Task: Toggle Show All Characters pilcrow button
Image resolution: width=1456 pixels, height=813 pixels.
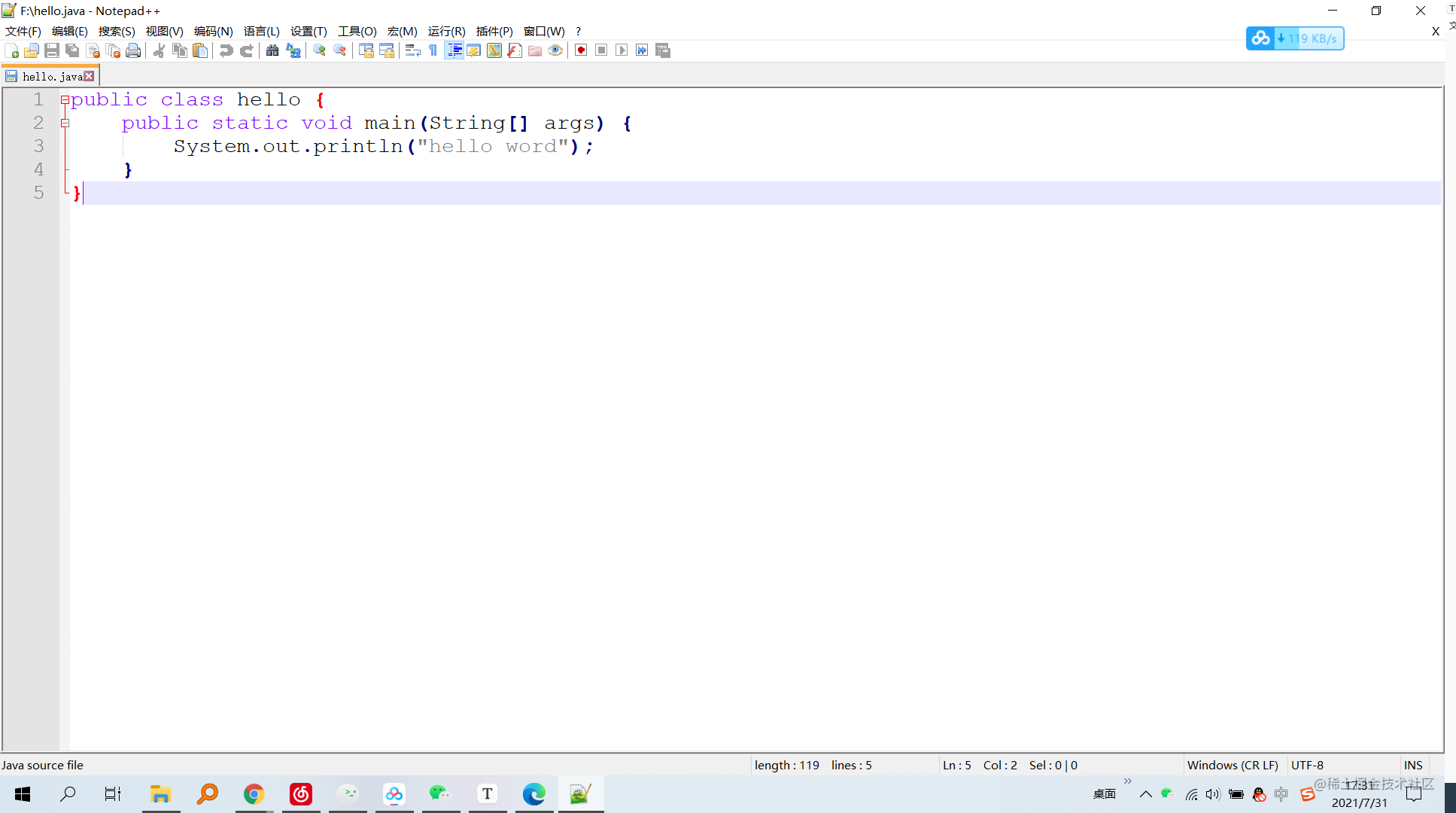Action: [433, 50]
